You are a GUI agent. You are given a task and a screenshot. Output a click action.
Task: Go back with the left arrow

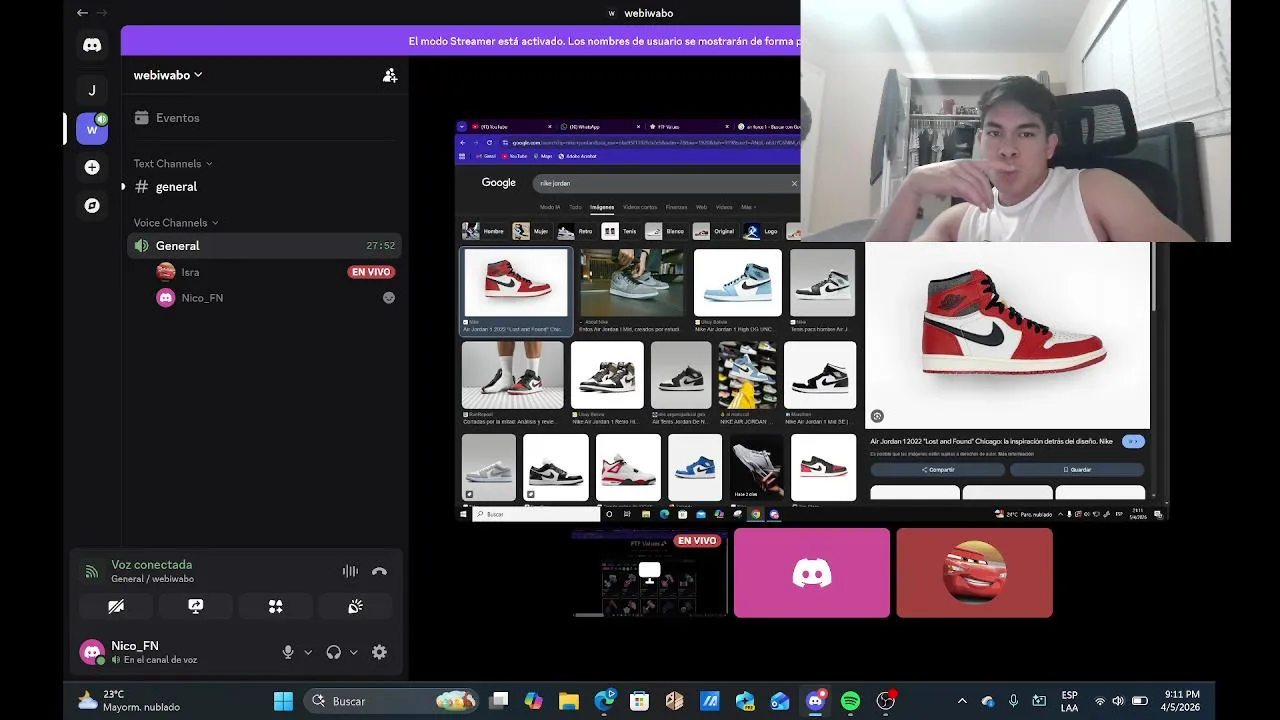pyautogui.click(x=82, y=13)
